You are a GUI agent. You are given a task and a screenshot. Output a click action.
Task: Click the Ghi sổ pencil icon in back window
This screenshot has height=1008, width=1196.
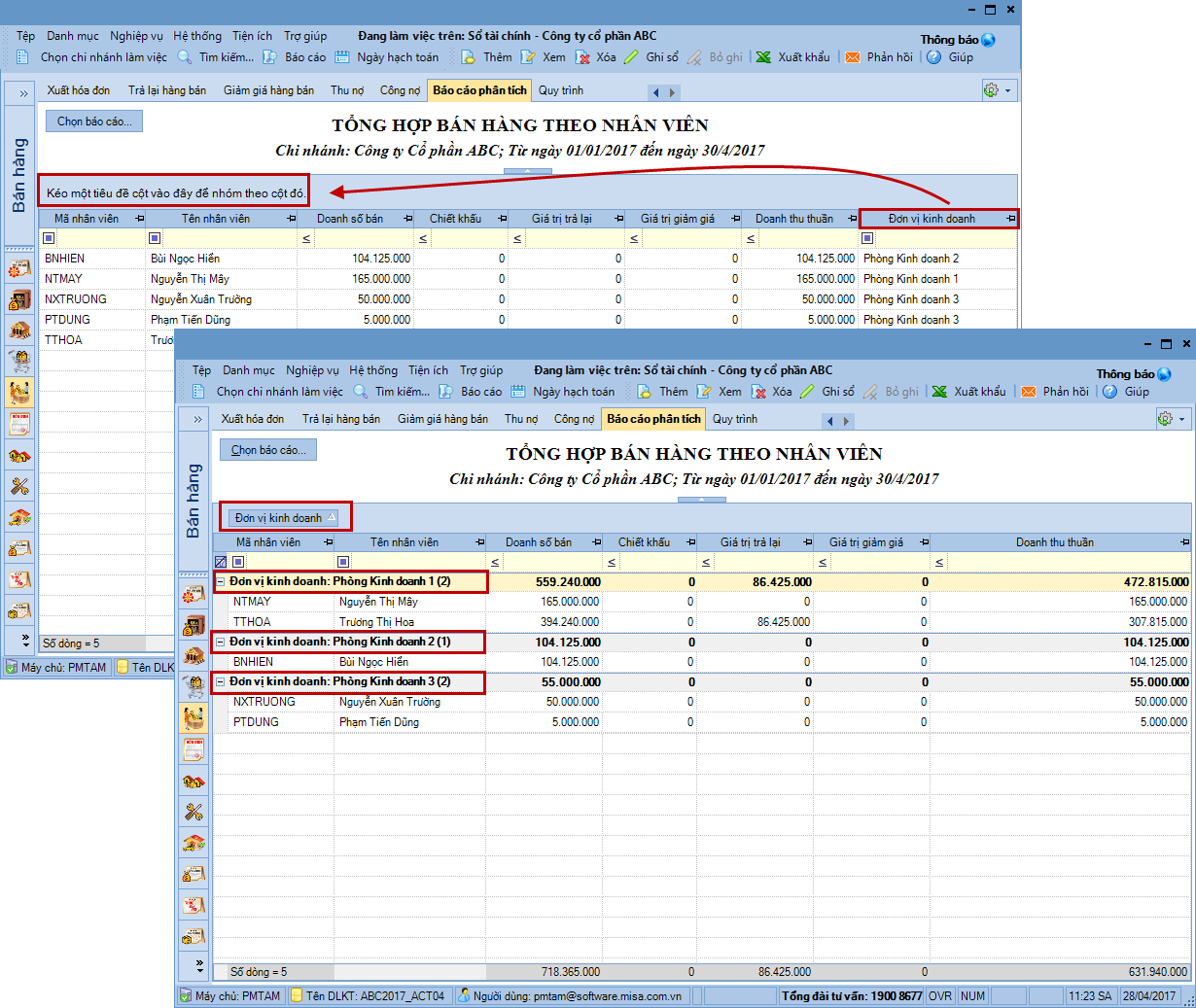[632, 57]
